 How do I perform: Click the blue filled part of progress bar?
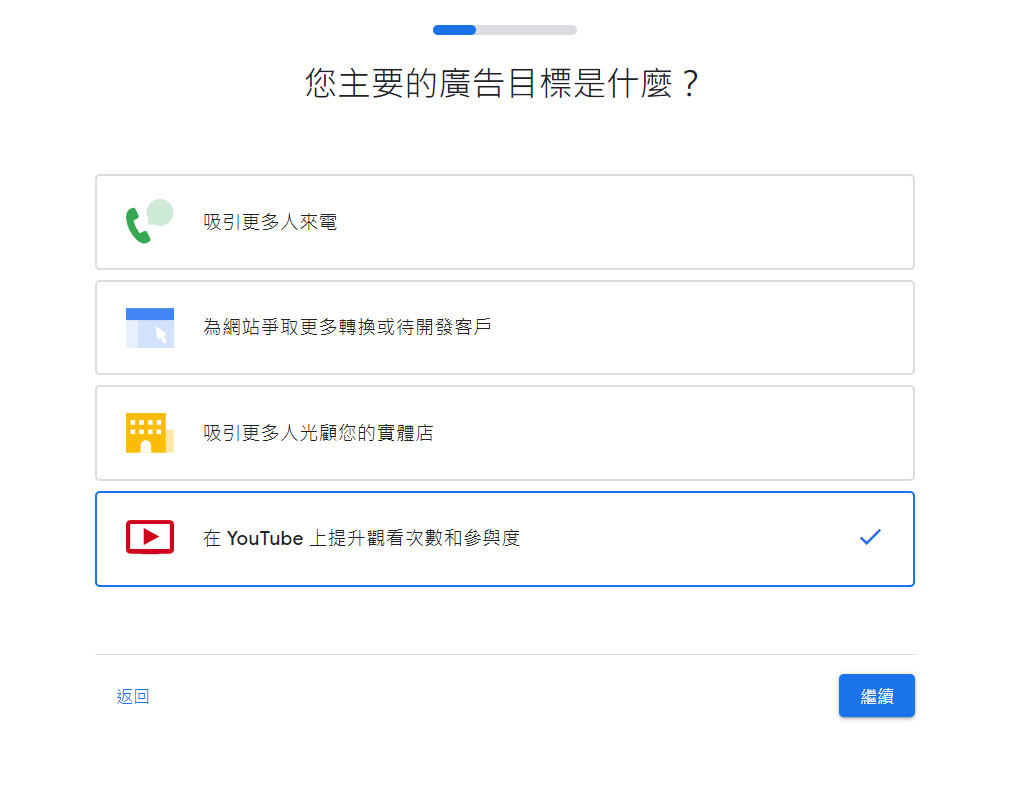coord(454,30)
